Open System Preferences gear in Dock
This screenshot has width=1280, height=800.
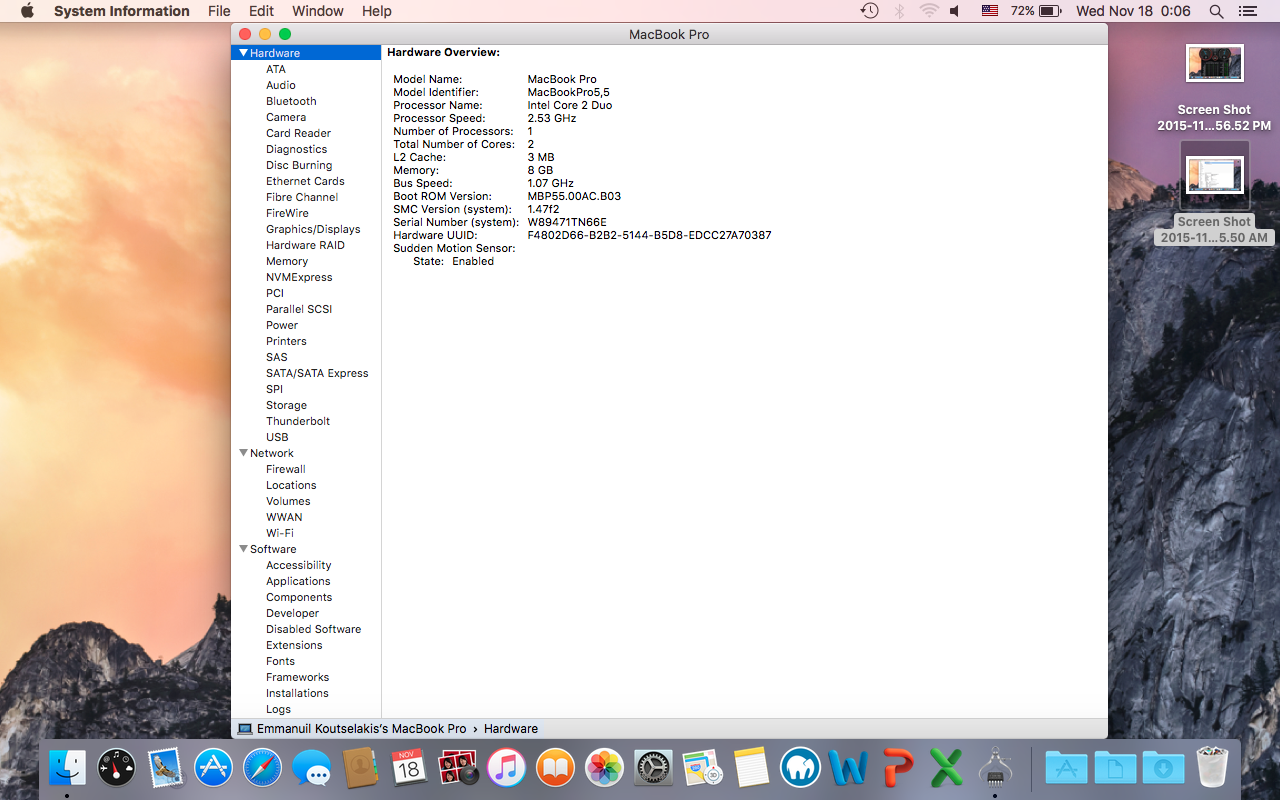pyautogui.click(x=653, y=768)
